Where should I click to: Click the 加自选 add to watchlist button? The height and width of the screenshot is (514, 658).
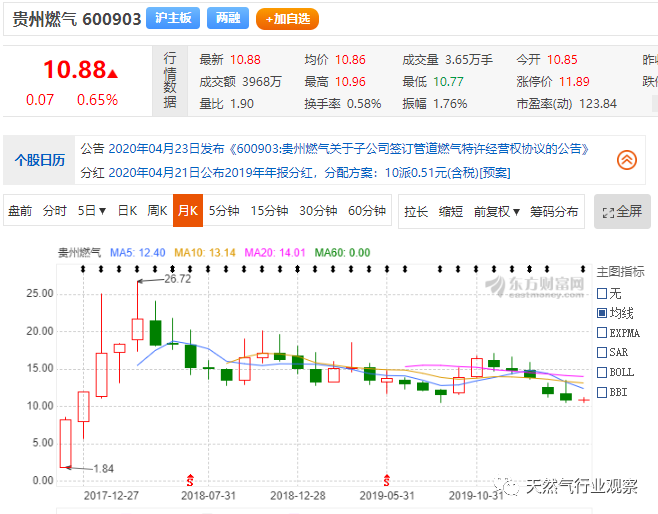click(x=287, y=18)
